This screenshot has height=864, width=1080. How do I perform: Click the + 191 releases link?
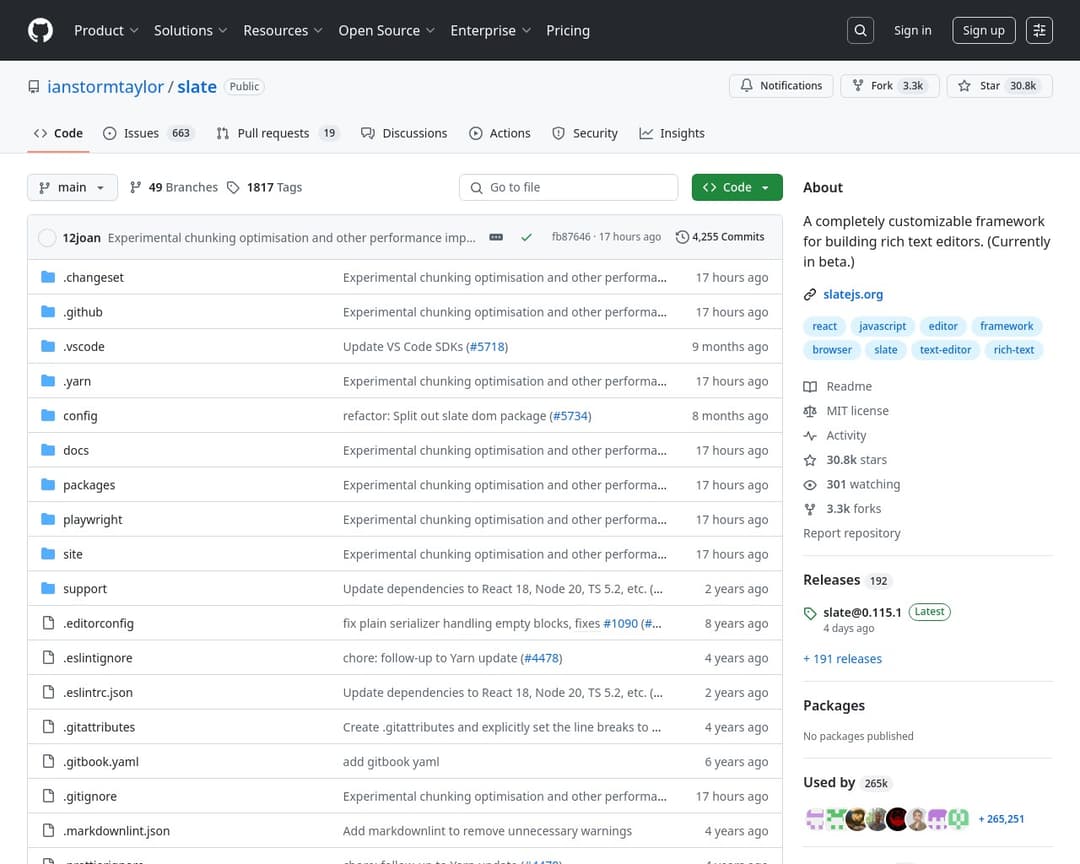tap(842, 659)
